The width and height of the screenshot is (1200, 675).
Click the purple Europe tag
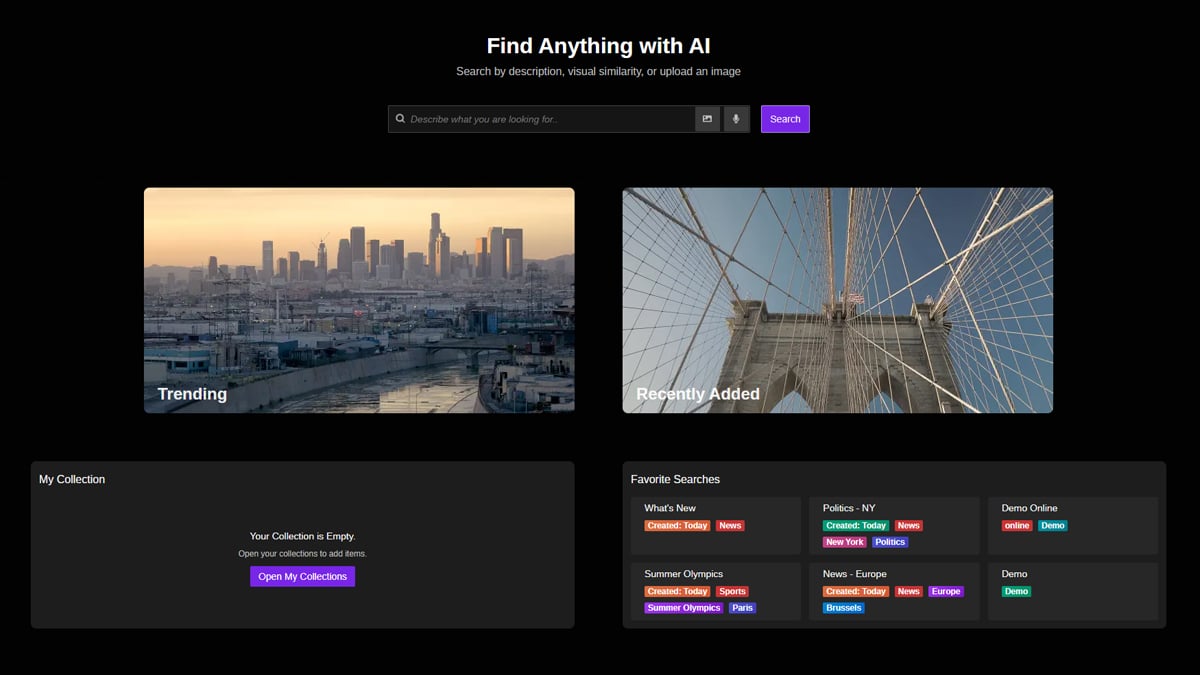coord(945,591)
